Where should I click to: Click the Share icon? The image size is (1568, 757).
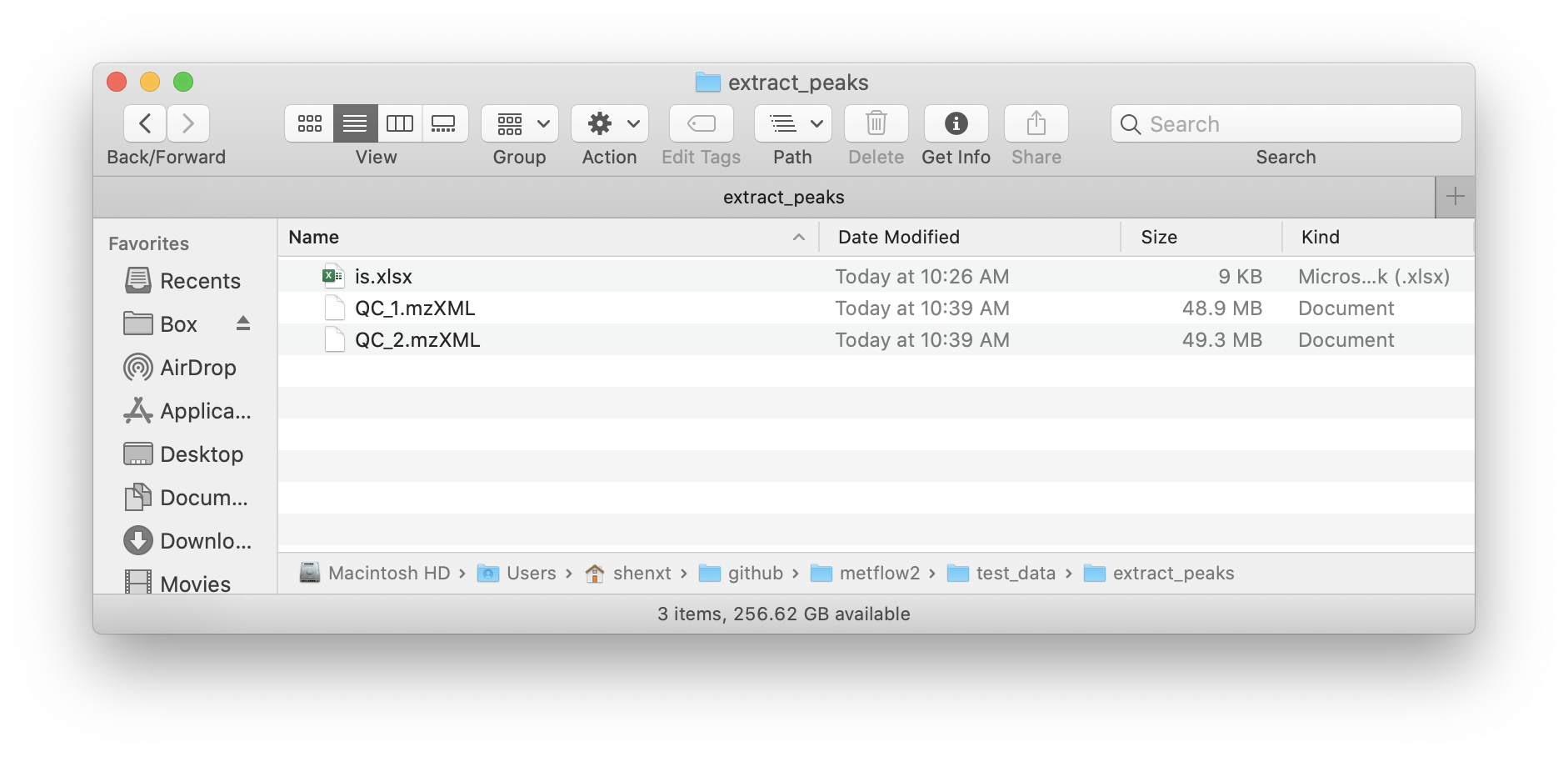pos(1035,123)
